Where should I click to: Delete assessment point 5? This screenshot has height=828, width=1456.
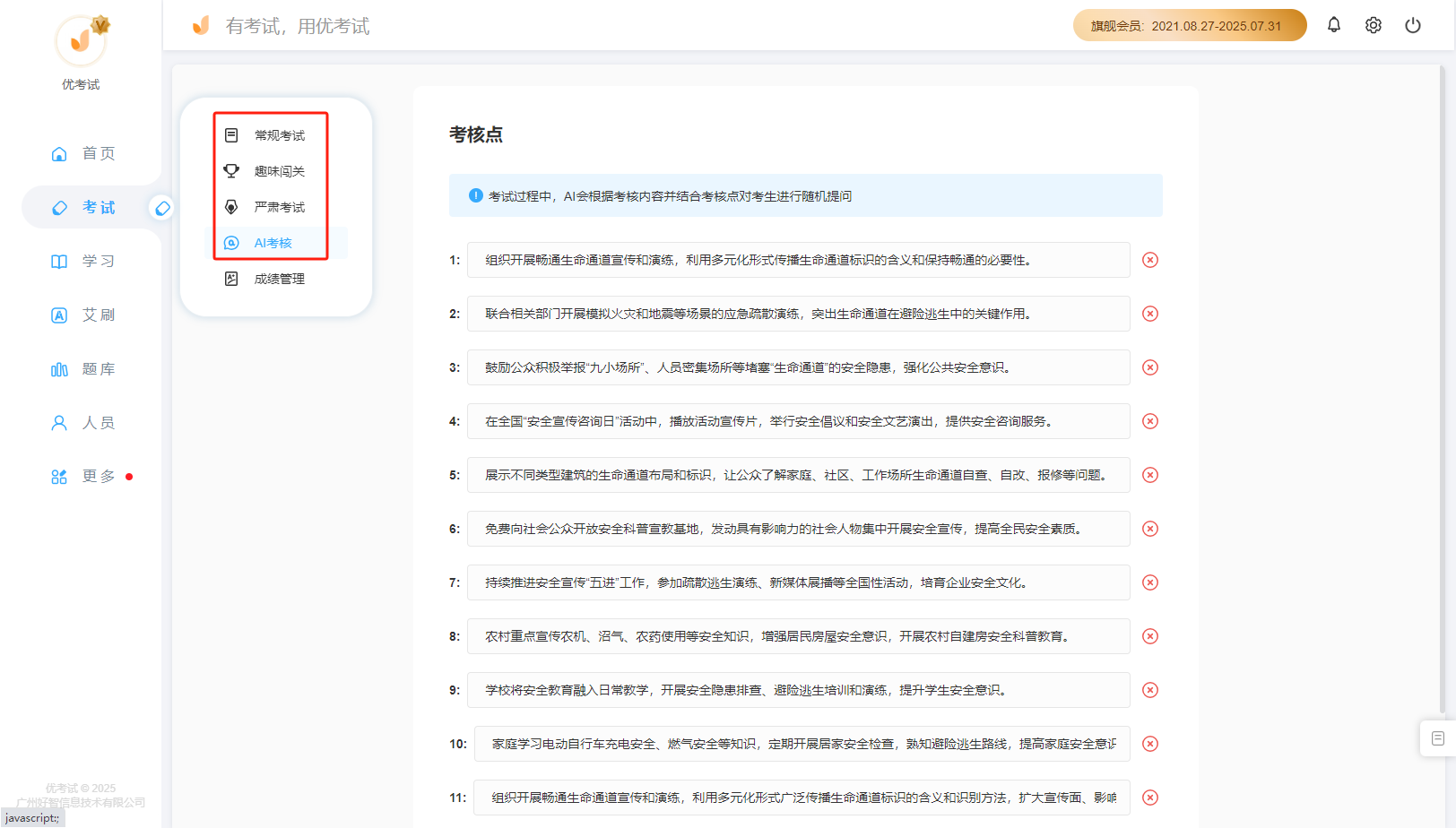[x=1150, y=475]
